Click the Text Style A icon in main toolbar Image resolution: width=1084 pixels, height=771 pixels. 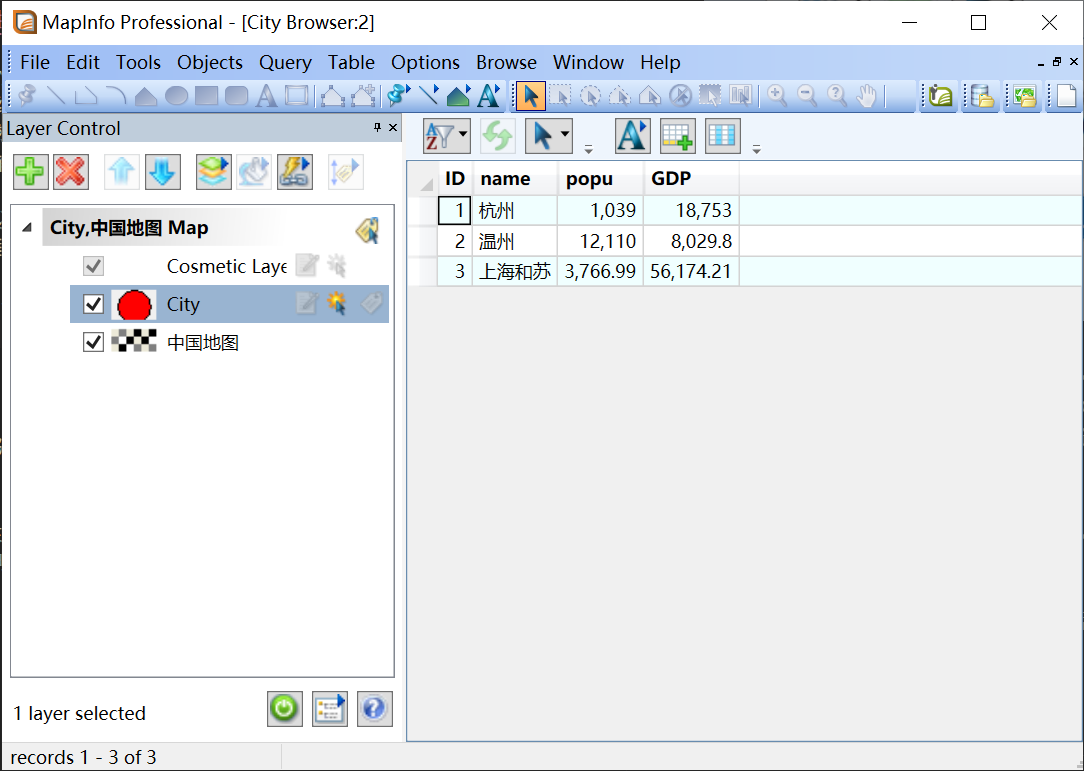click(489, 95)
